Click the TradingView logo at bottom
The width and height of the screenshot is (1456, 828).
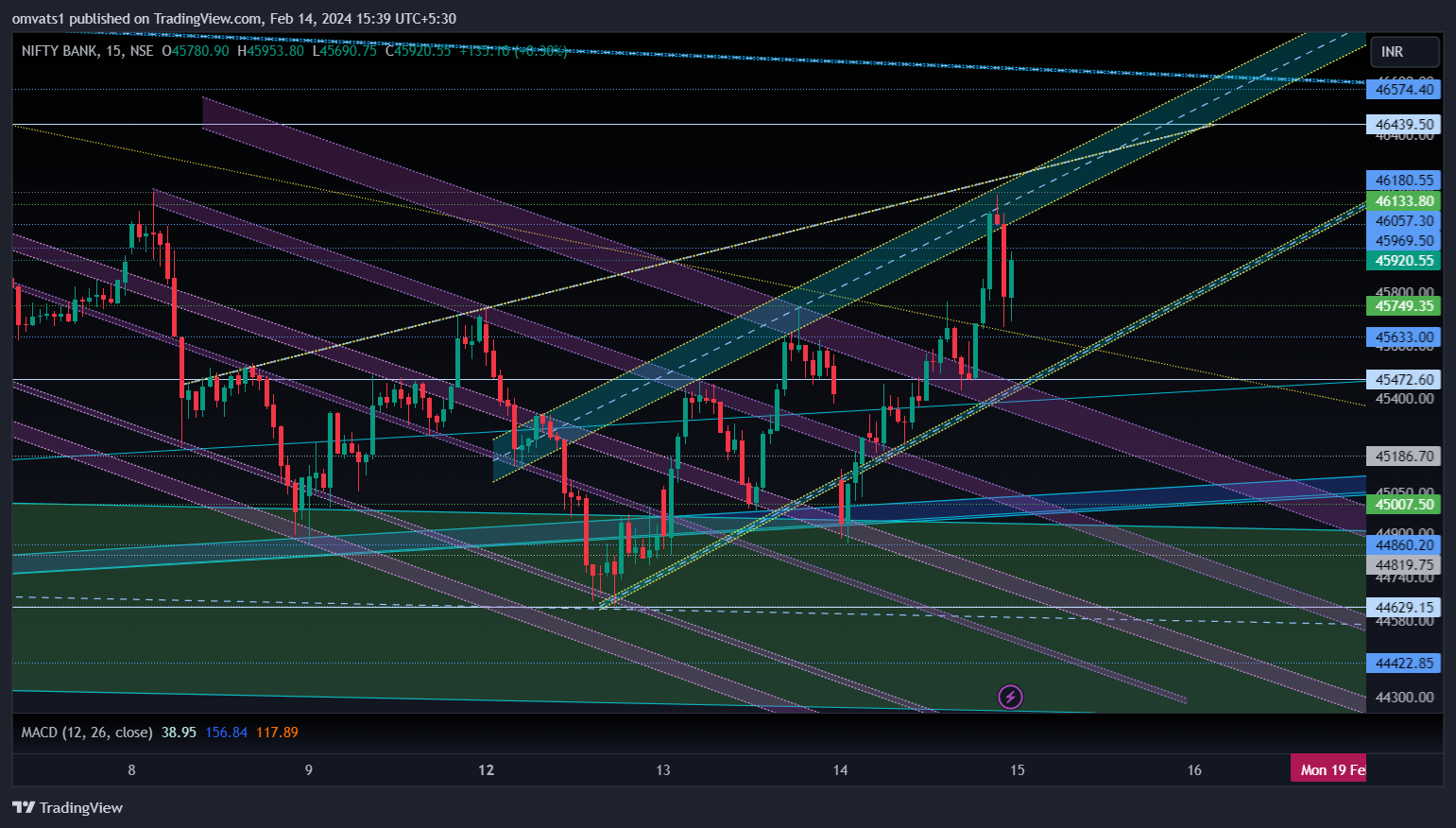click(67, 807)
